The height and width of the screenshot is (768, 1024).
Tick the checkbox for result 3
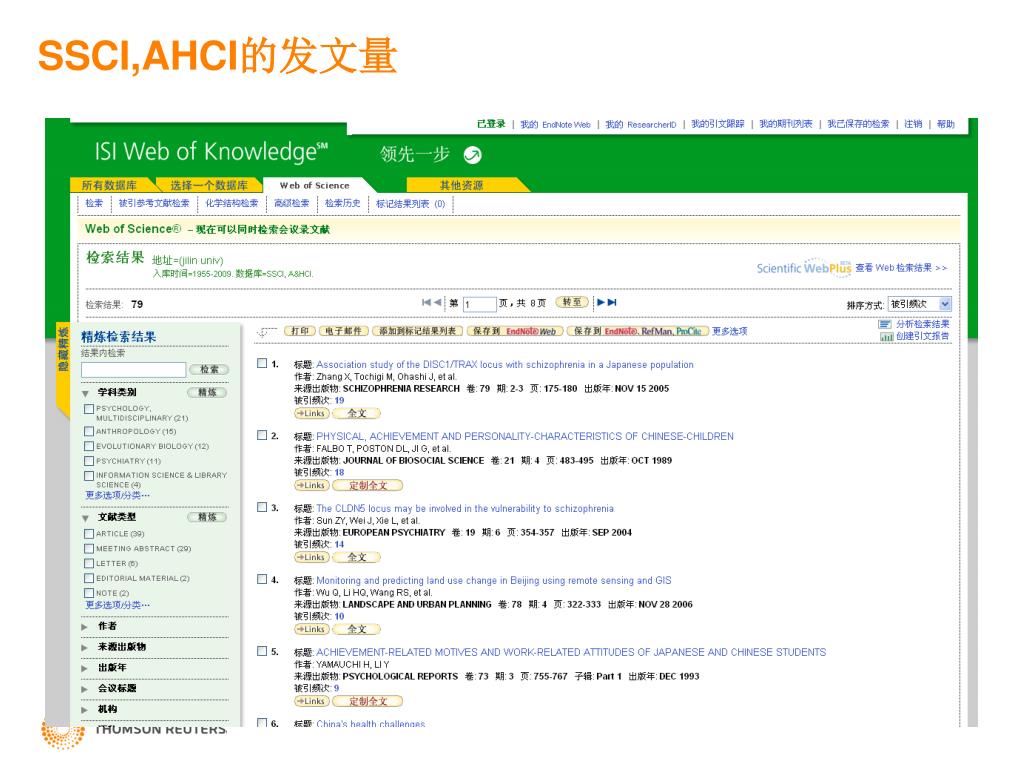(262, 507)
